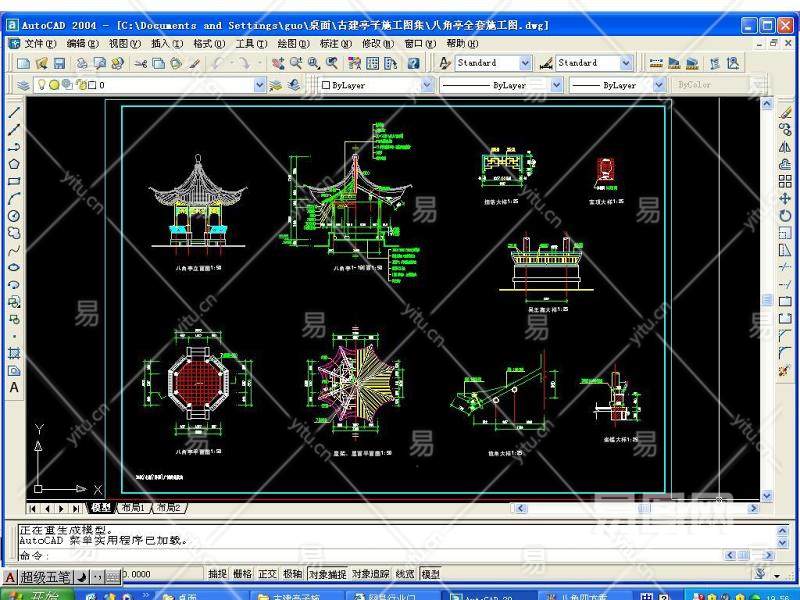This screenshot has width=800, height=600.
Task: Click the Save diskette icon
Action: [x=60, y=63]
